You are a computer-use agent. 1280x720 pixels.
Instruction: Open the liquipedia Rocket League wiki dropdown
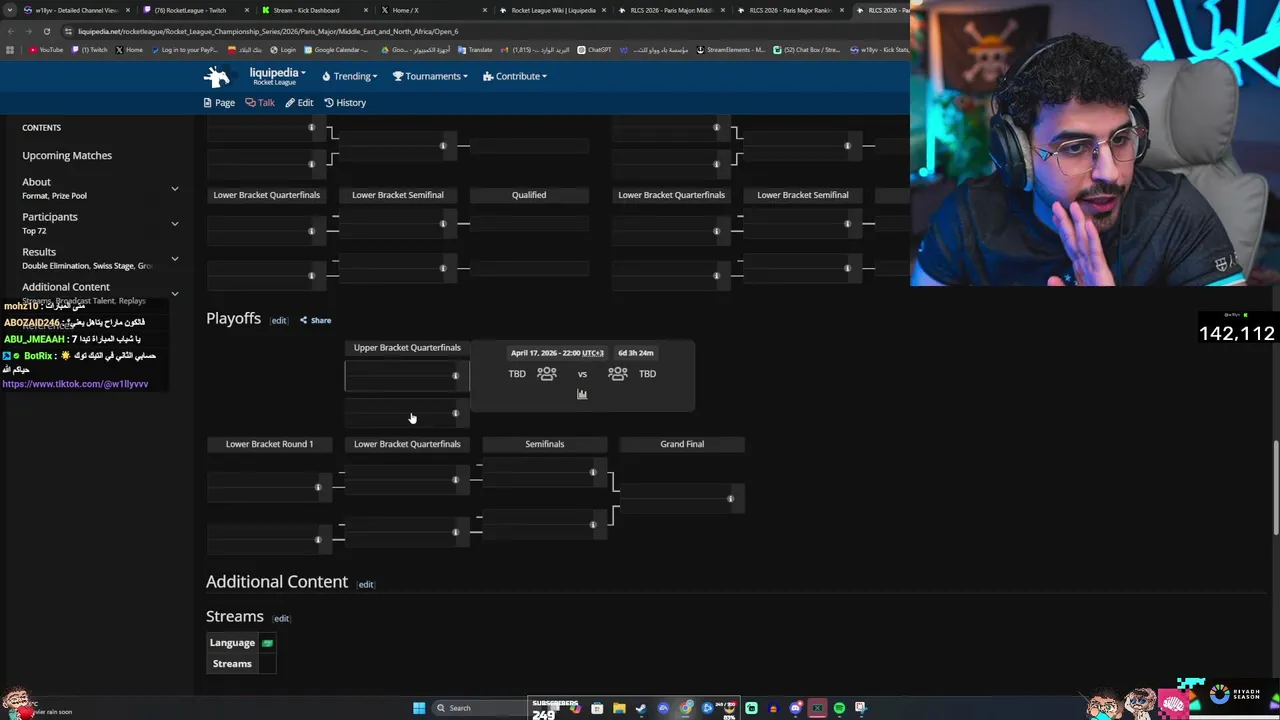point(277,75)
